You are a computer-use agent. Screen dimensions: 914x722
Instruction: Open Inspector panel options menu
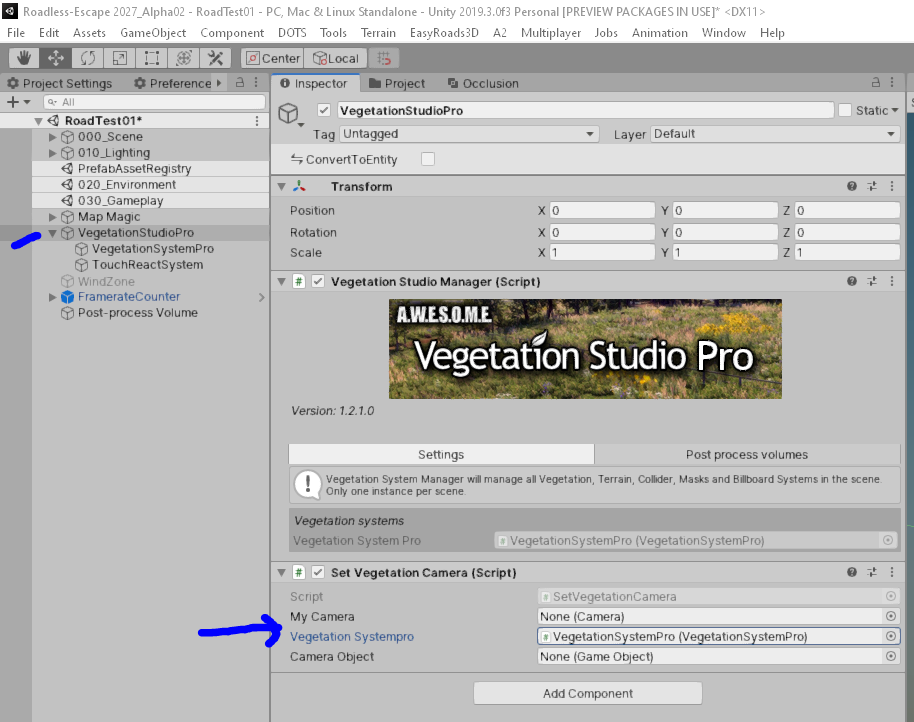pyautogui.click(x=892, y=83)
